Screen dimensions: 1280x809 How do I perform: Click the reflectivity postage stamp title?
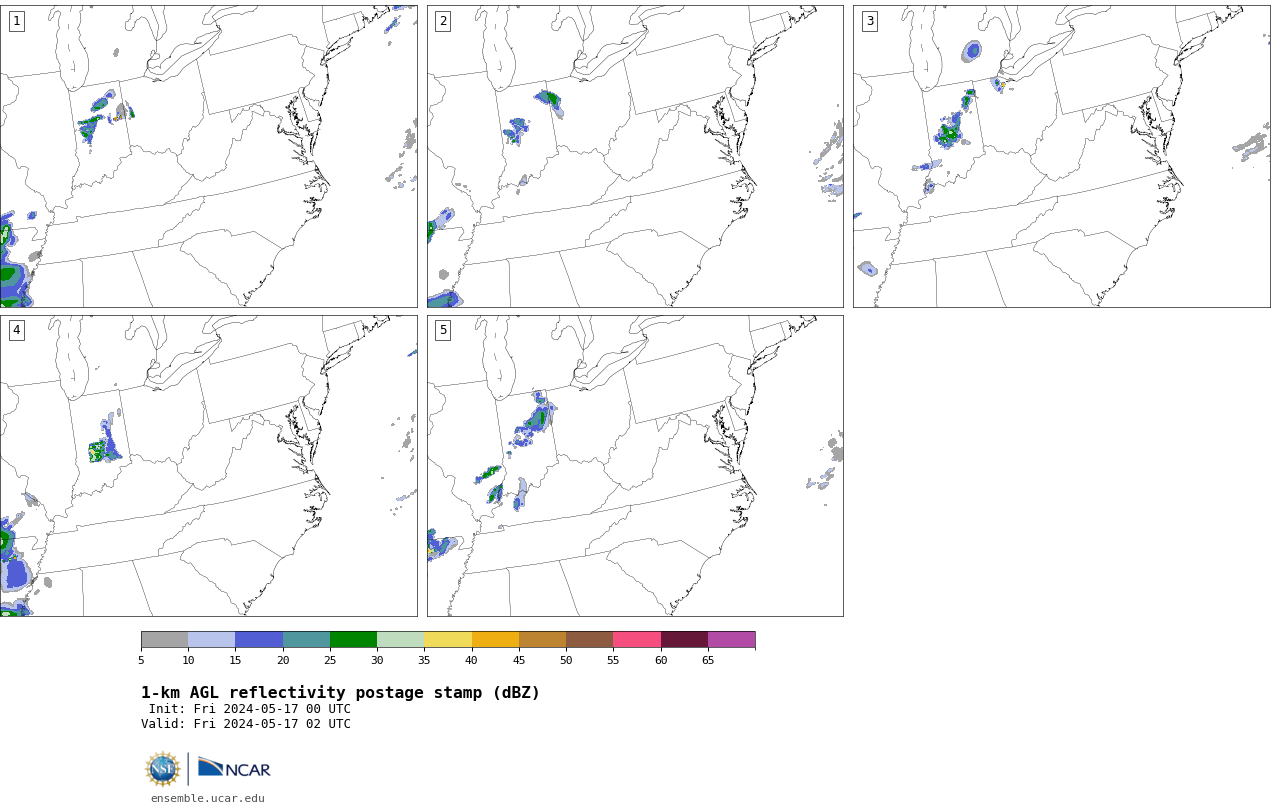340,693
